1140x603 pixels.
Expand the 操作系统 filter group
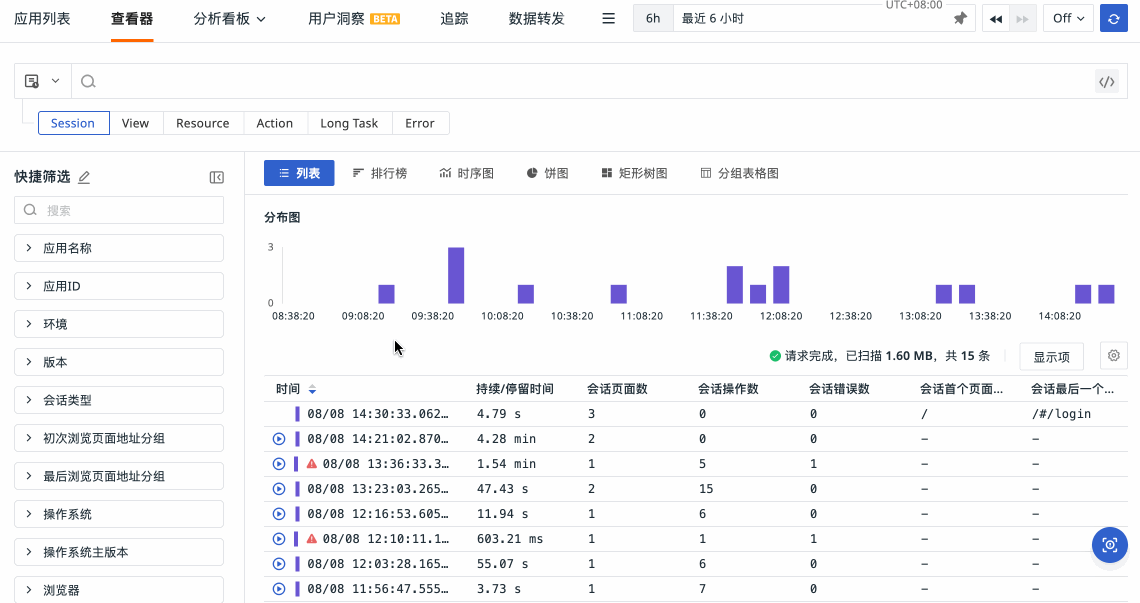119,514
